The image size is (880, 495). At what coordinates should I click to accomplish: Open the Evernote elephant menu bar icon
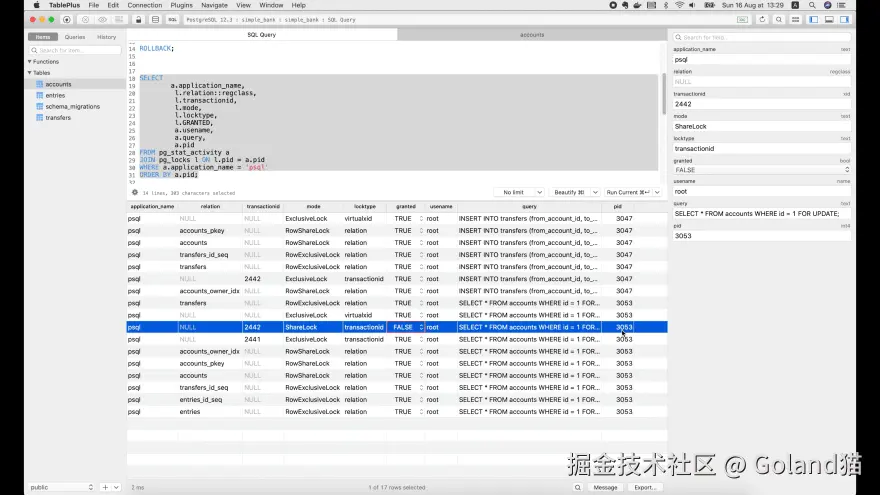tap(625, 5)
